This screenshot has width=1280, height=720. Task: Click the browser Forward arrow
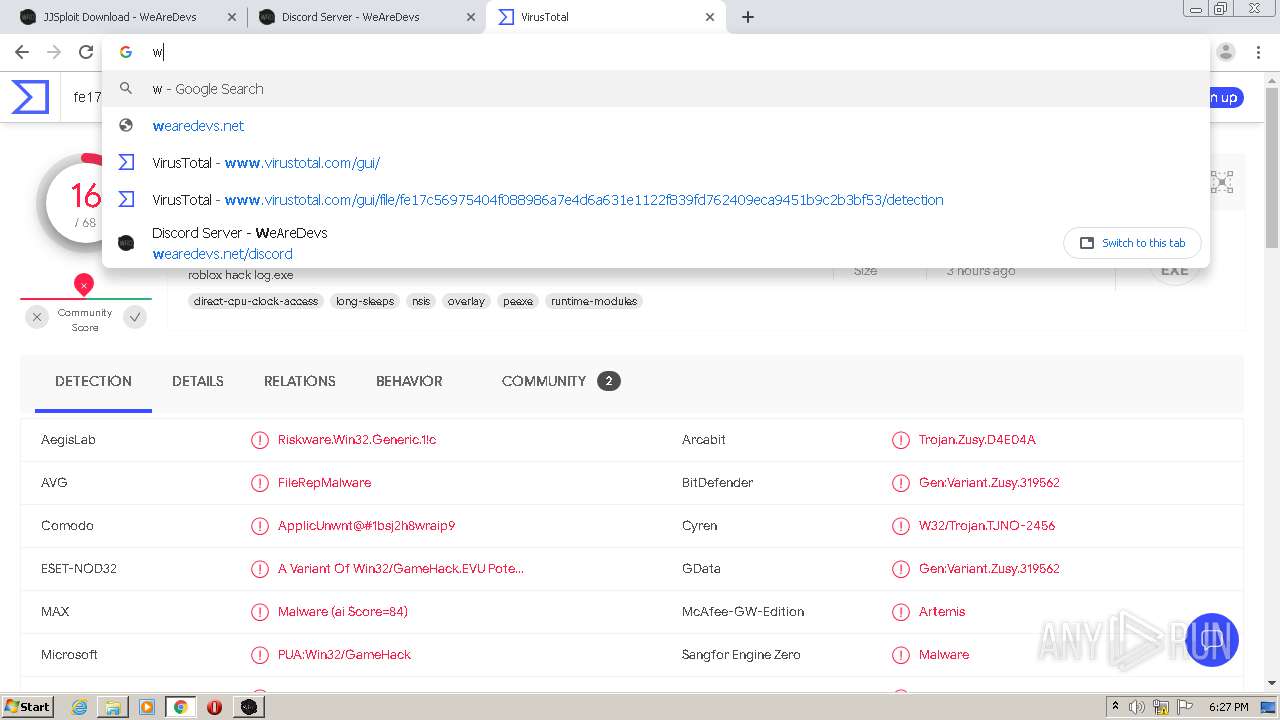[x=54, y=52]
